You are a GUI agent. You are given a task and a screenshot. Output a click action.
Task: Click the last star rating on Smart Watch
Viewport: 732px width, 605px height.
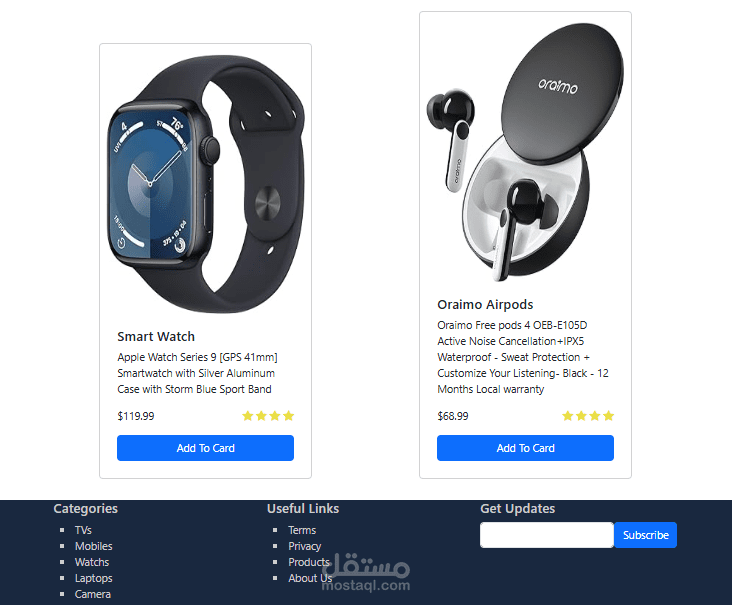pyautogui.click(x=289, y=416)
